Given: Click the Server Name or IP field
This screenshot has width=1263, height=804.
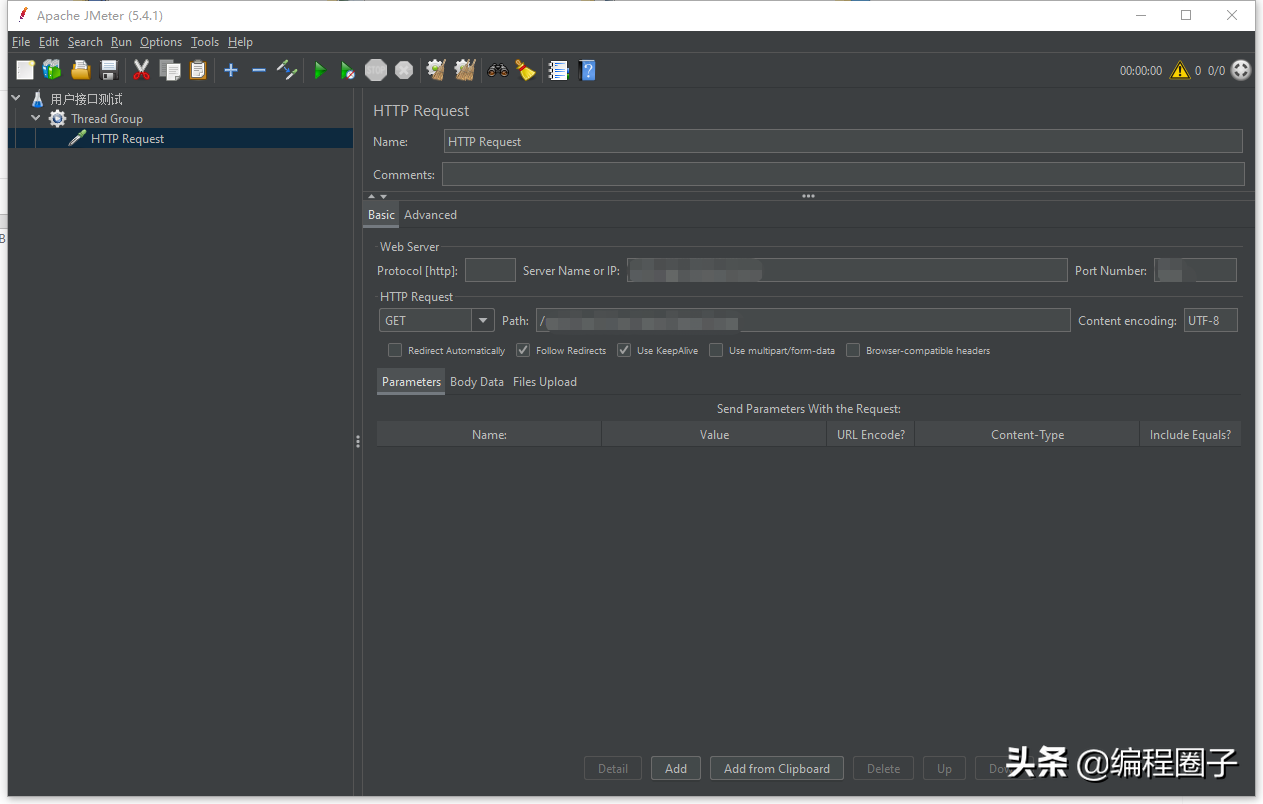Looking at the screenshot, I should coord(847,270).
